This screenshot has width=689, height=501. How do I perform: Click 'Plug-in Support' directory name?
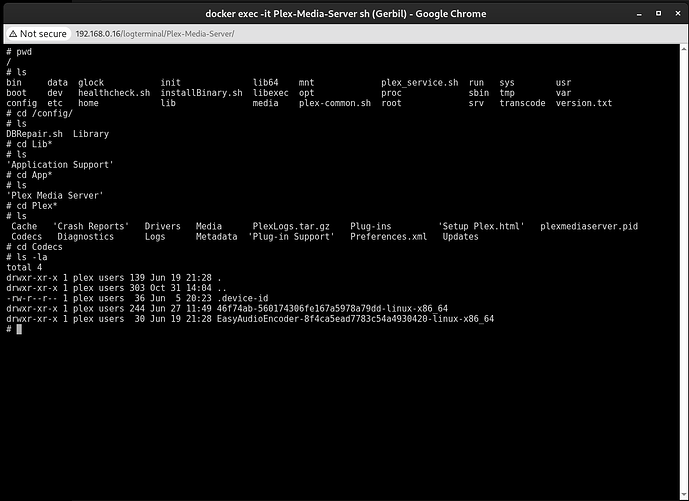(x=291, y=237)
